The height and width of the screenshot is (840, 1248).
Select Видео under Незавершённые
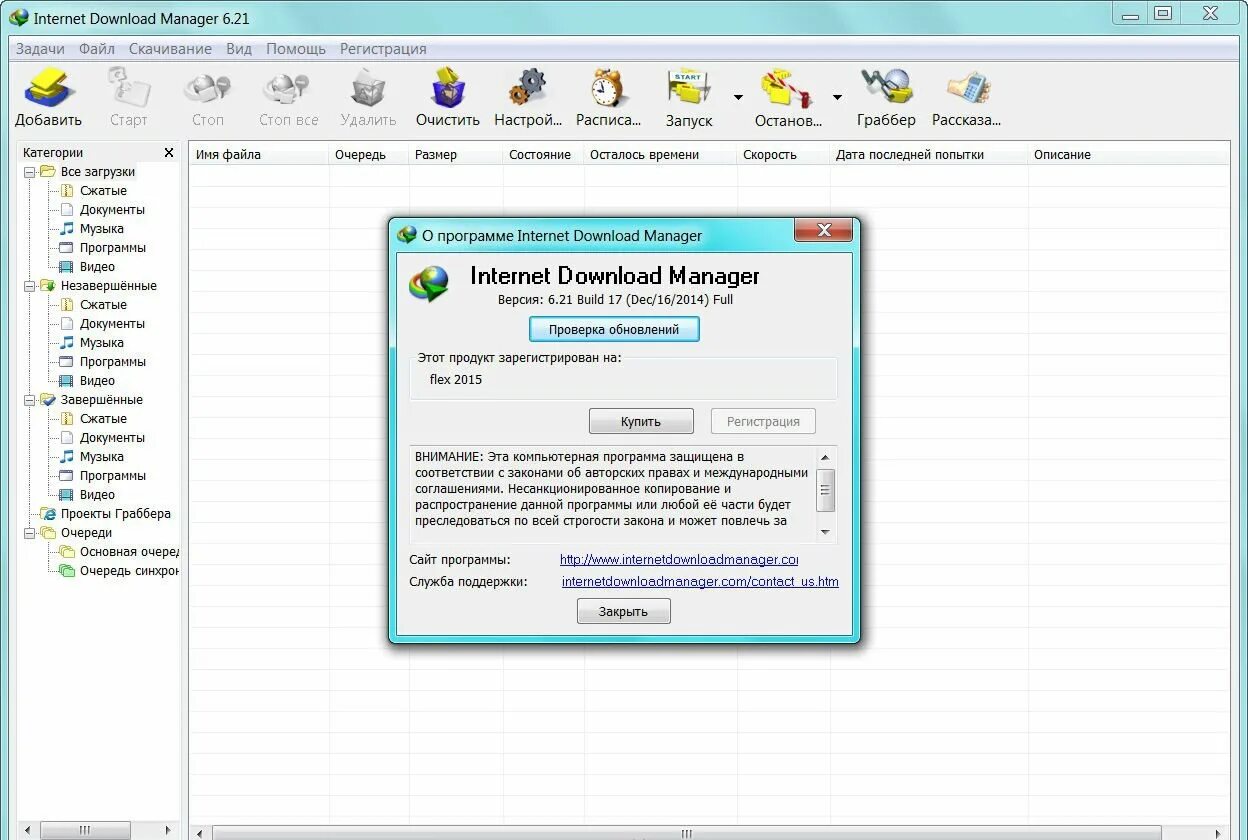tap(97, 381)
